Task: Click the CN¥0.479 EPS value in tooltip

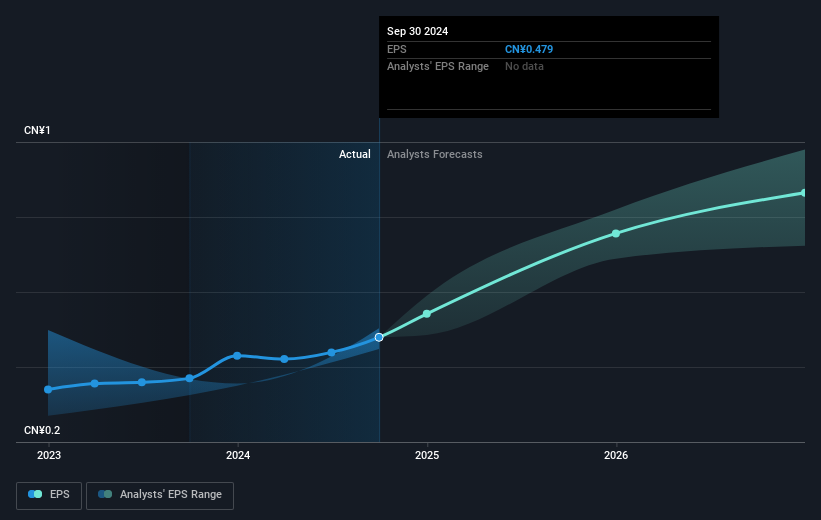Action: pyautogui.click(x=529, y=49)
